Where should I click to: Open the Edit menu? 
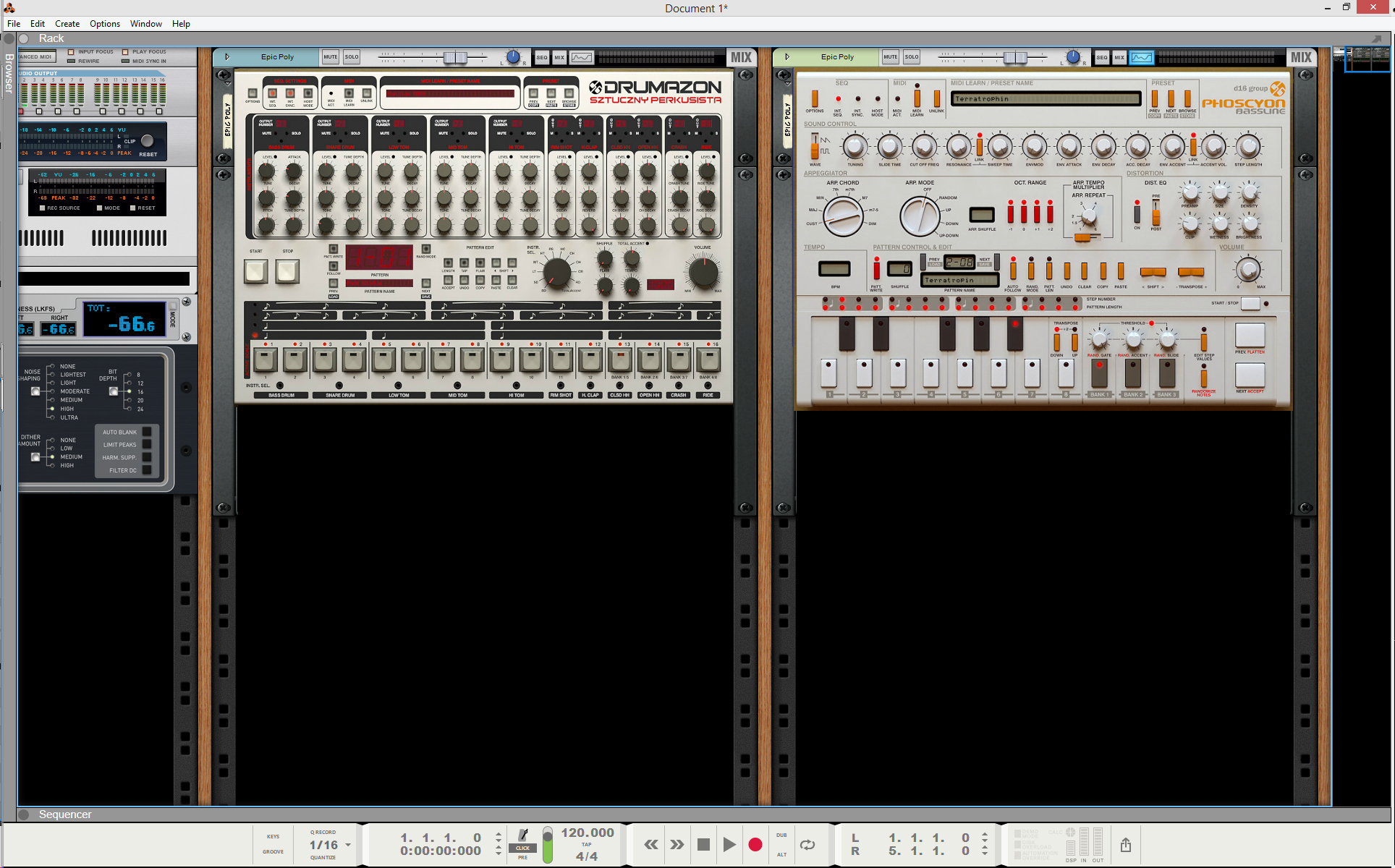tap(38, 24)
